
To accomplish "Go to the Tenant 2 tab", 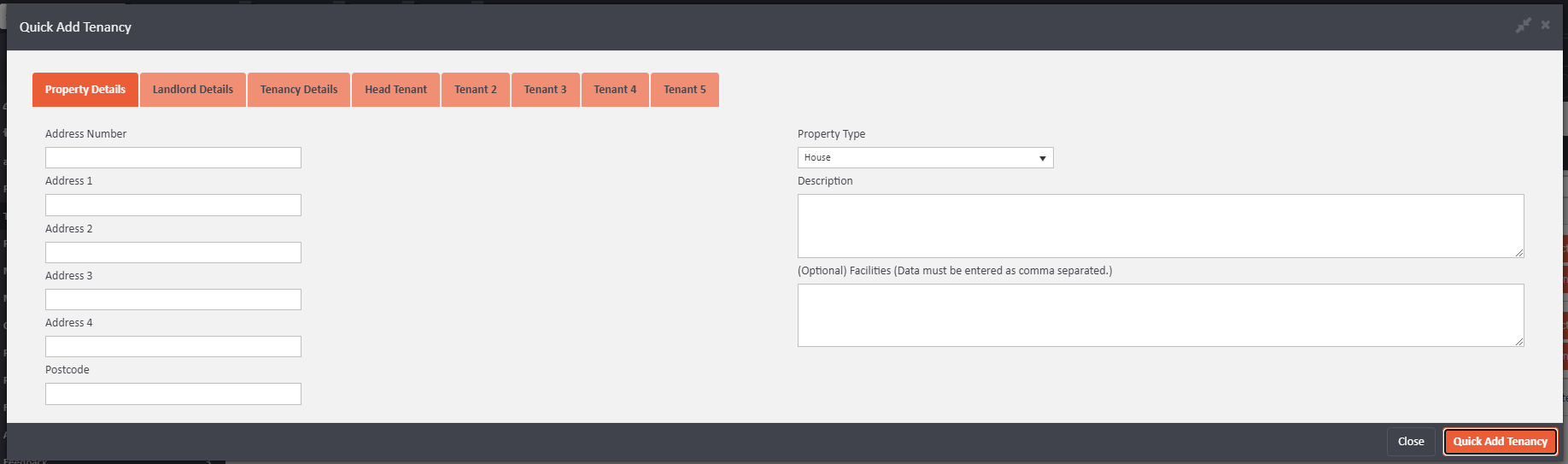I will pos(475,90).
